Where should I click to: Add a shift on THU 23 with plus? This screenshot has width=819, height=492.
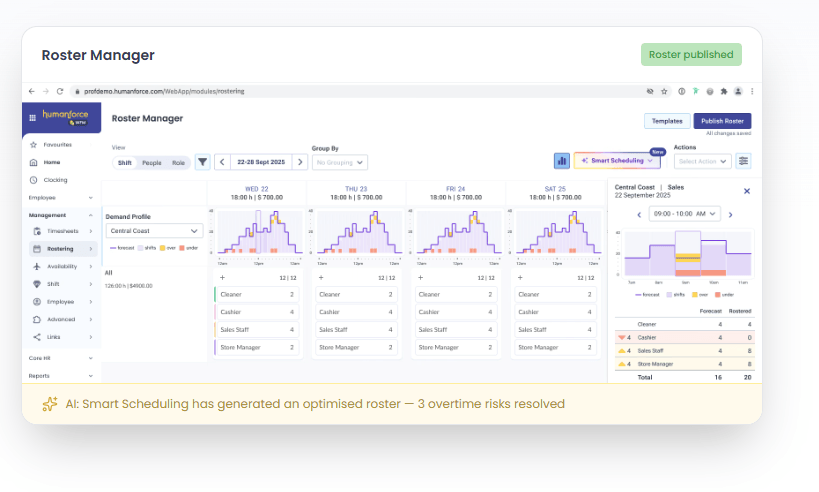click(321, 278)
